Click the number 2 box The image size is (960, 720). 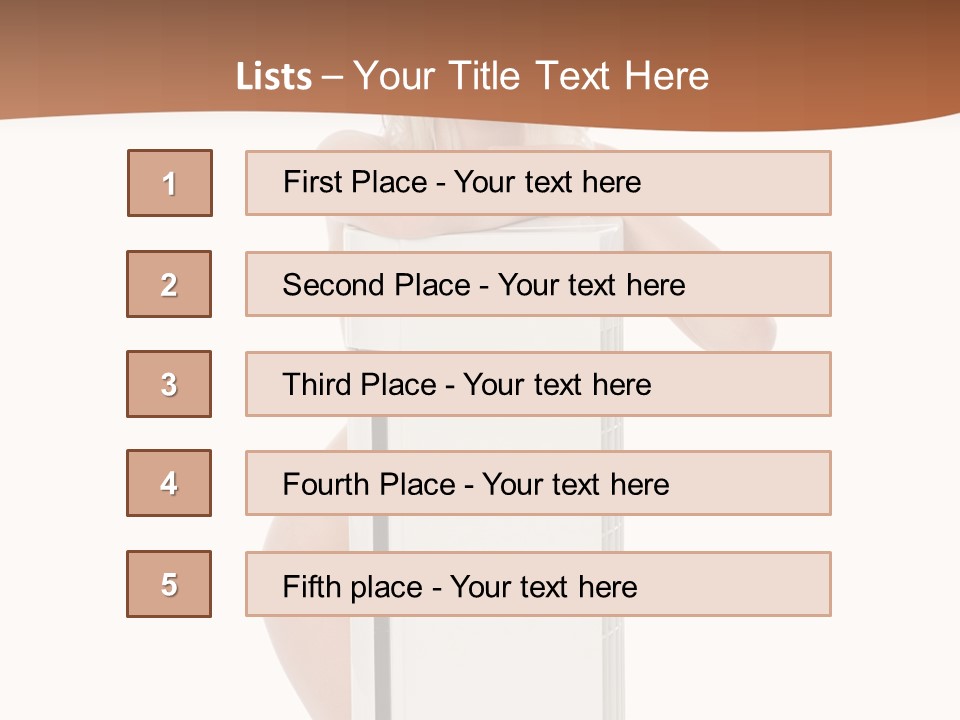tap(169, 284)
